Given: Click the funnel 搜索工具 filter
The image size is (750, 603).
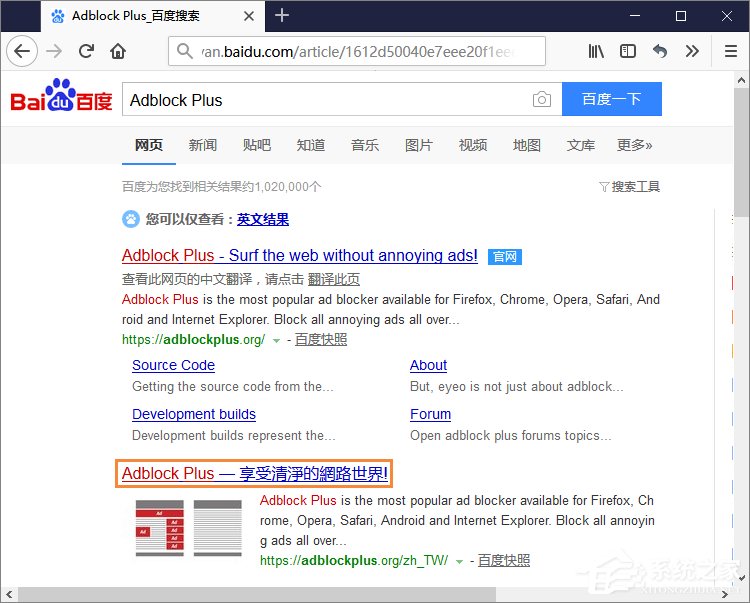Looking at the screenshot, I should click(629, 186).
